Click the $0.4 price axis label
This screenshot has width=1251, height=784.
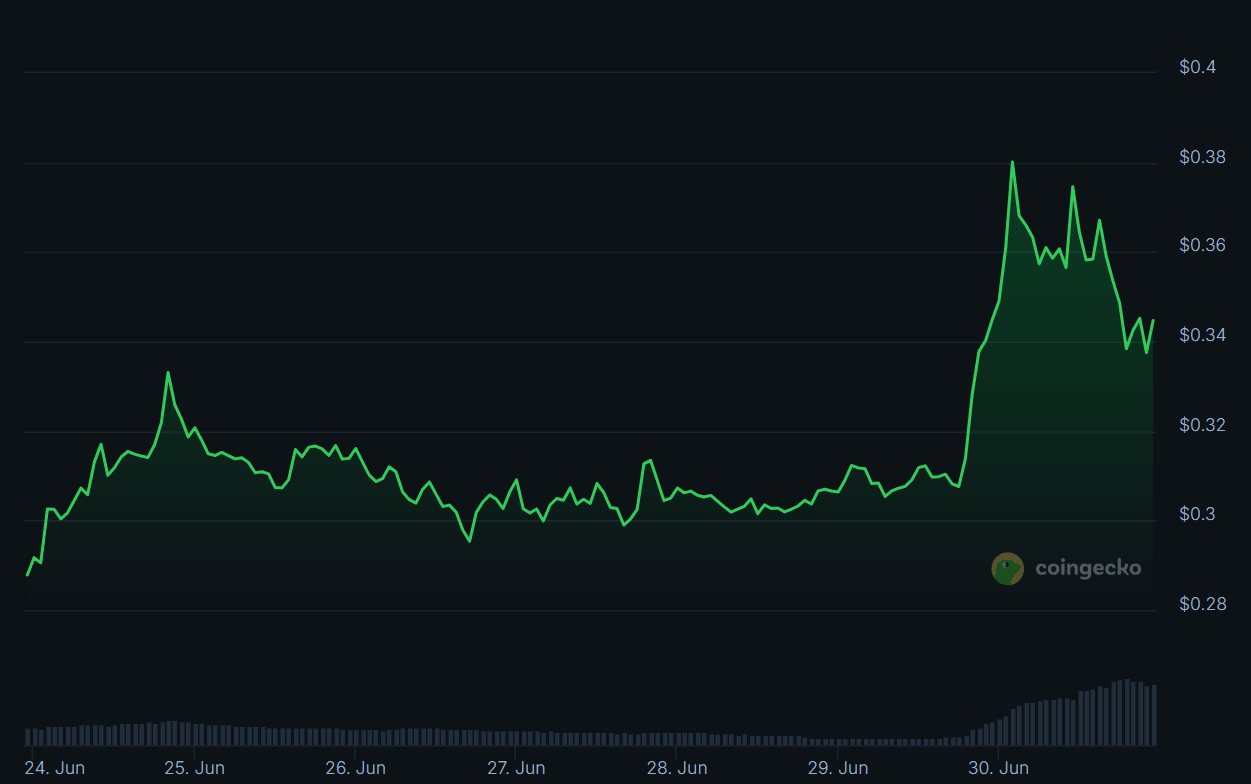1198,68
